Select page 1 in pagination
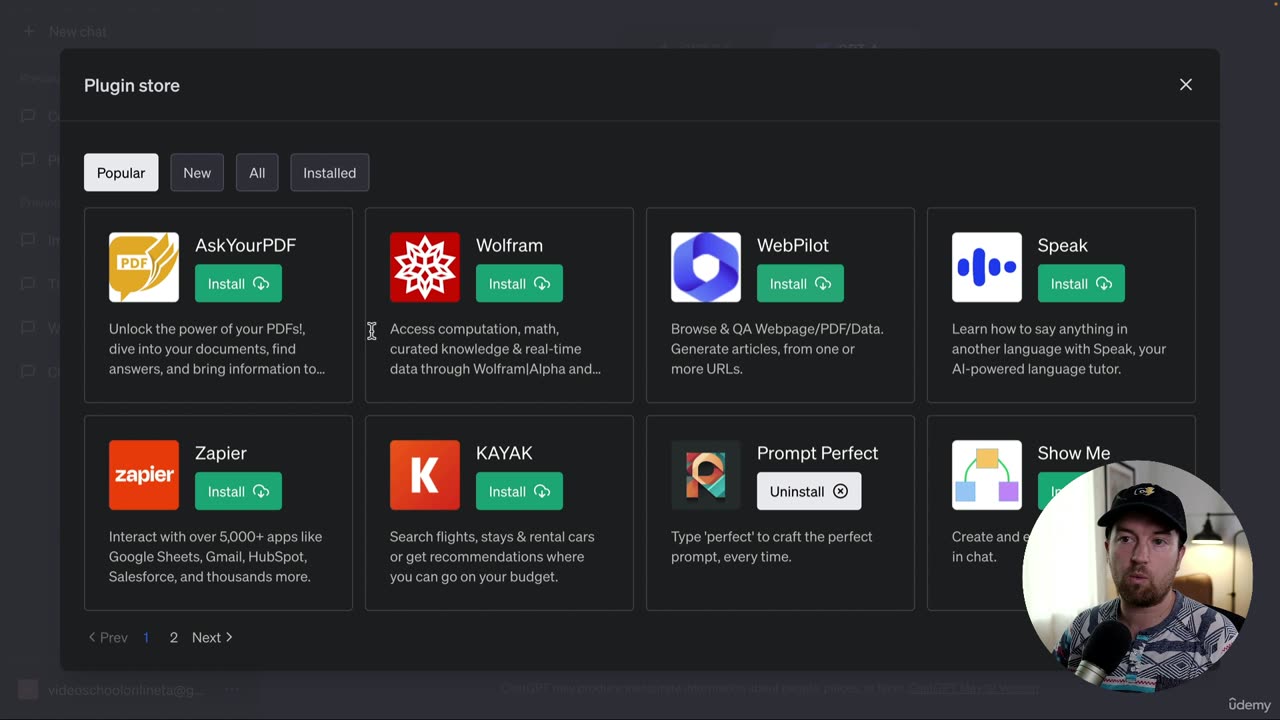The height and width of the screenshot is (720, 1280). [x=146, y=637]
